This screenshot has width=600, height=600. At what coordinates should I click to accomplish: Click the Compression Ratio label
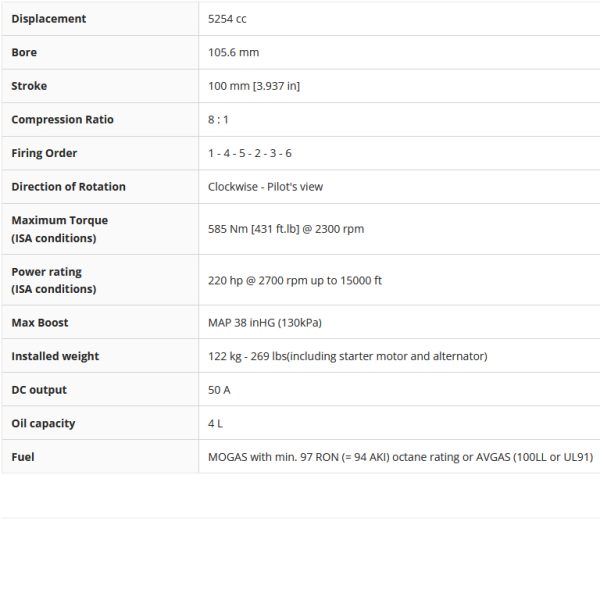(62, 120)
